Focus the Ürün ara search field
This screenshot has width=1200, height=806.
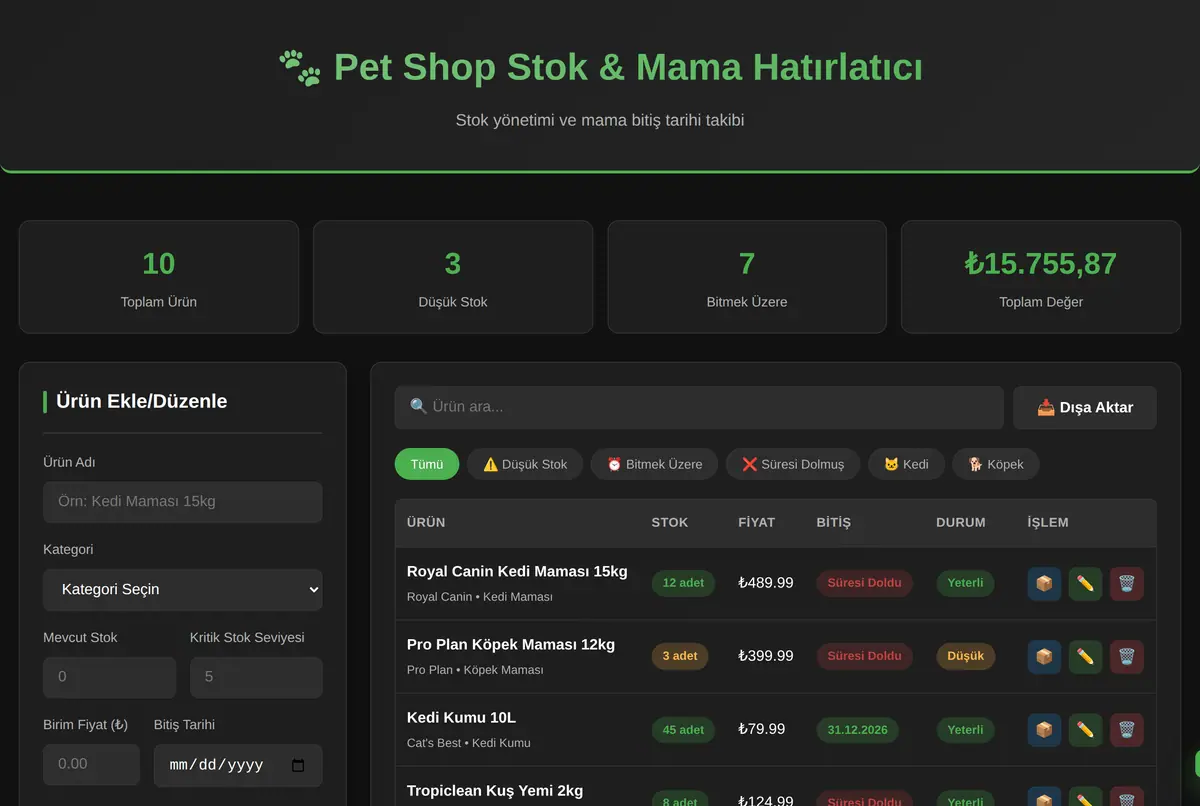[699, 408]
